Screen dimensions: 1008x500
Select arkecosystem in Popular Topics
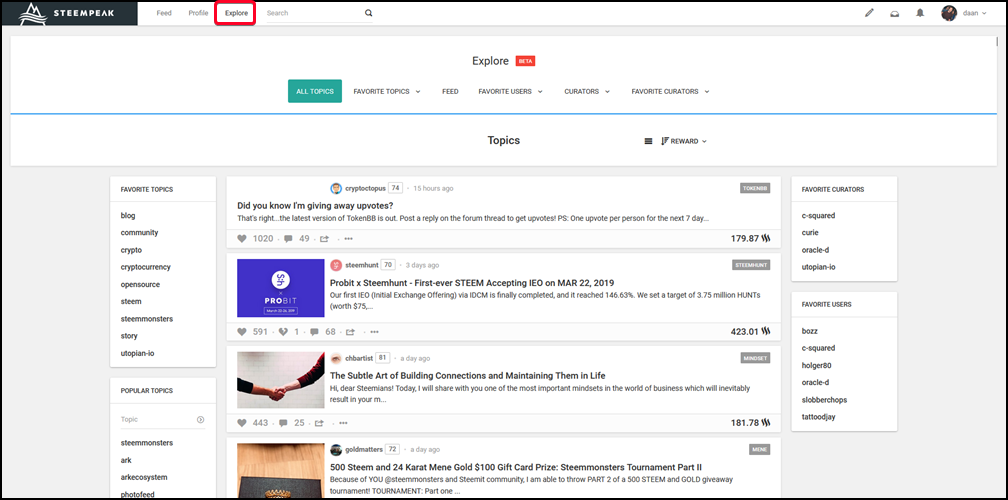pos(144,478)
